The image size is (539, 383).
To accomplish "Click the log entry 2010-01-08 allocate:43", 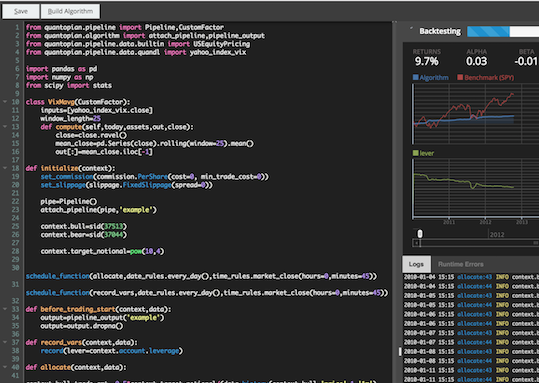I will [x=471, y=351].
